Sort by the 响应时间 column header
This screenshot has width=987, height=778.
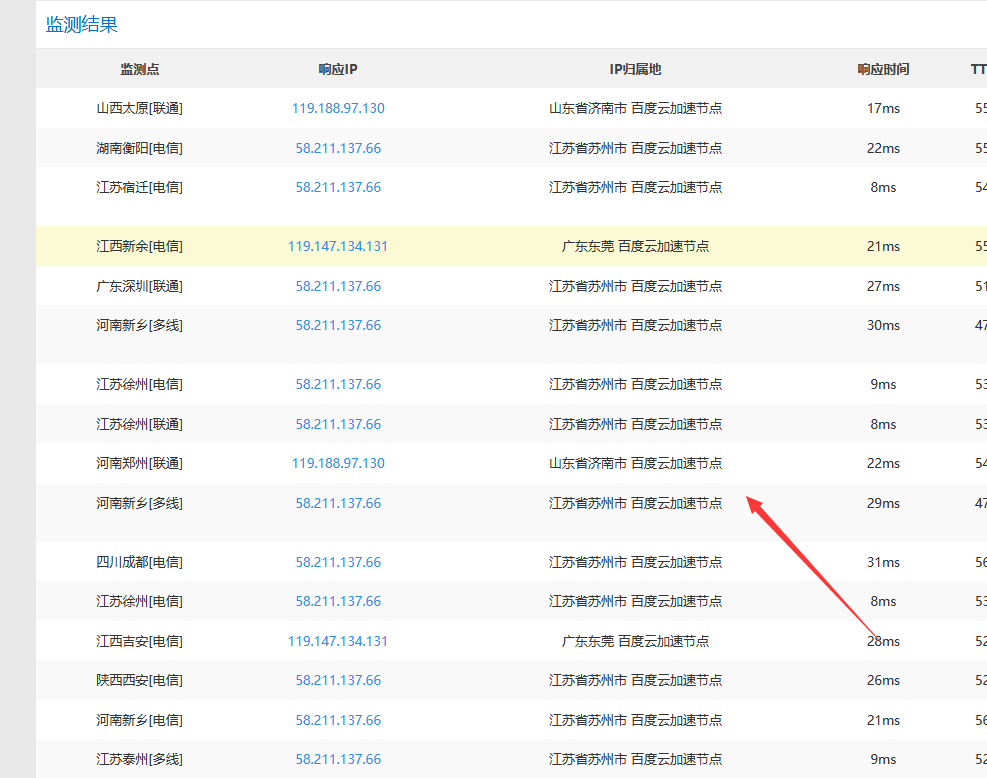[x=883, y=69]
